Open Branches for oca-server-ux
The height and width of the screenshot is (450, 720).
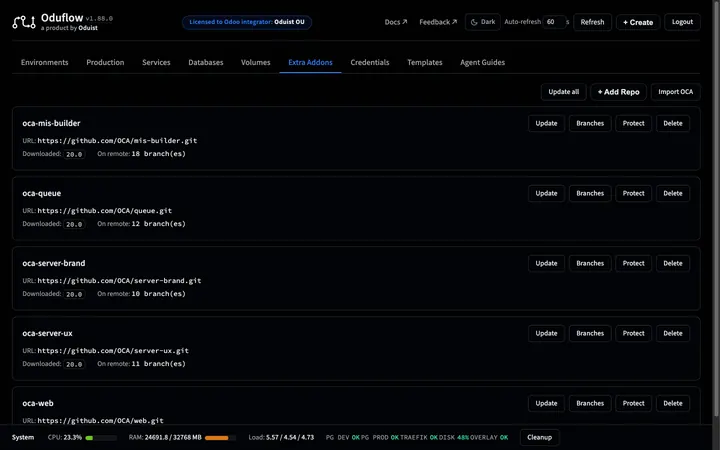tap(590, 333)
